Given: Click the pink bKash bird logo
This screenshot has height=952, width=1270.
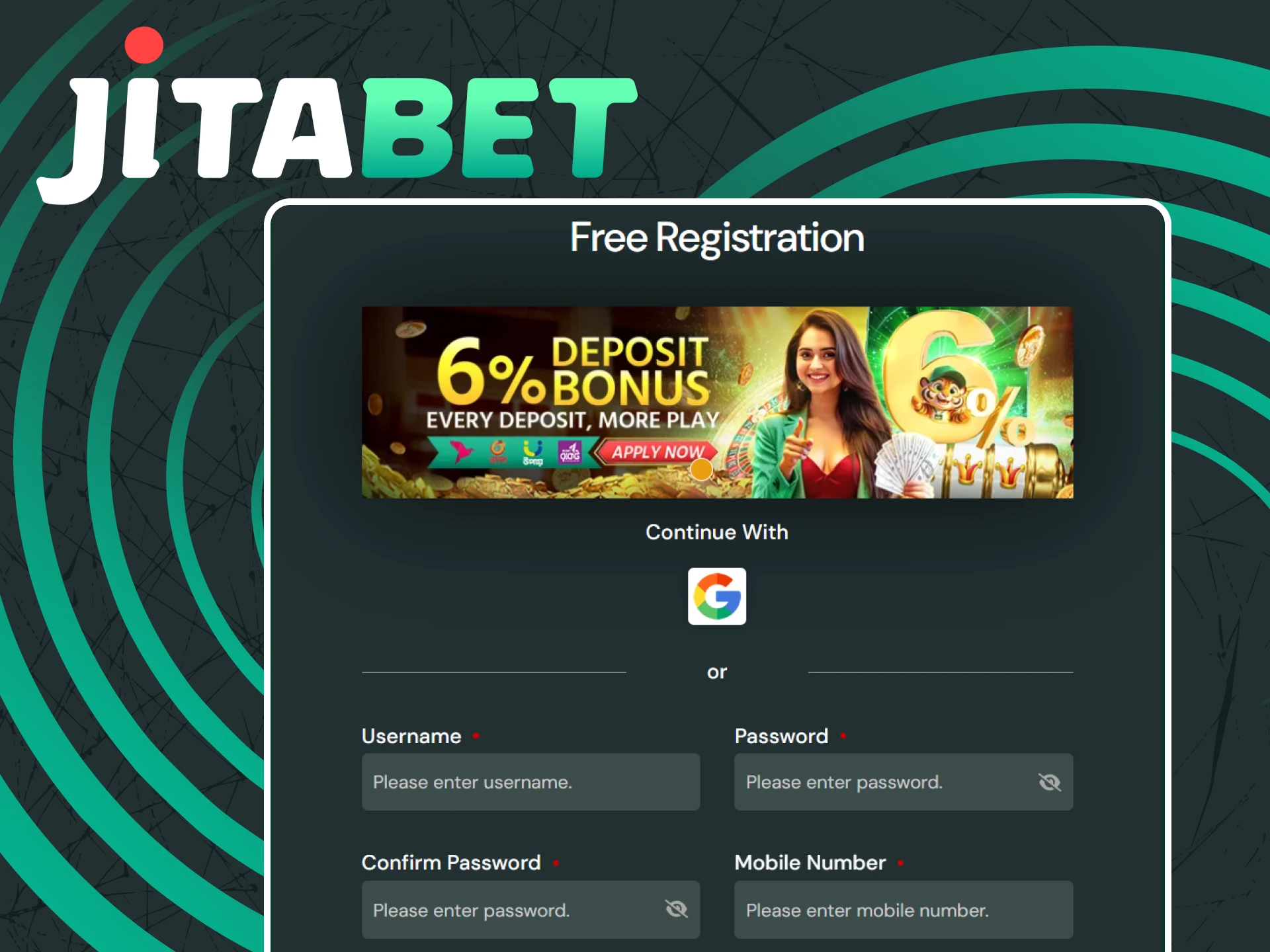Looking at the screenshot, I should coord(462,452).
